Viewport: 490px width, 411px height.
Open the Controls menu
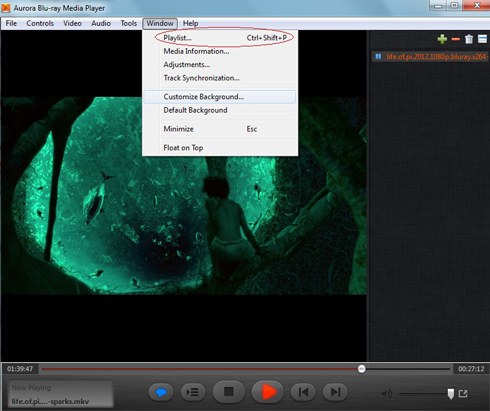click(x=40, y=23)
